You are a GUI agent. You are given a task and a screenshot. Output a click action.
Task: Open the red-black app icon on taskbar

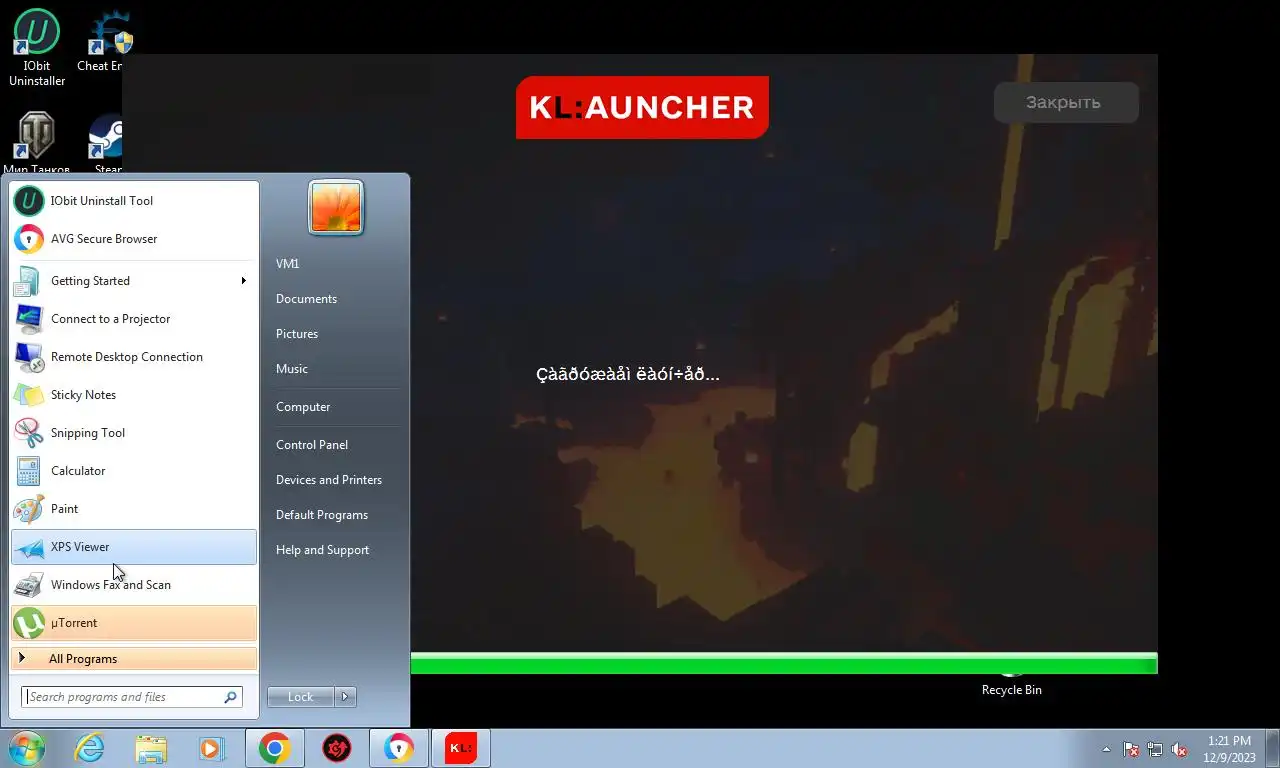click(x=337, y=748)
